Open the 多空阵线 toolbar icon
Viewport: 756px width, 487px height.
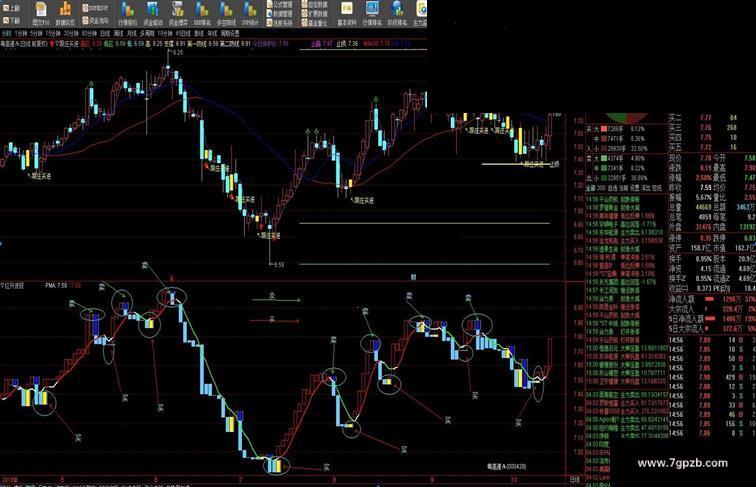pos(226,13)
